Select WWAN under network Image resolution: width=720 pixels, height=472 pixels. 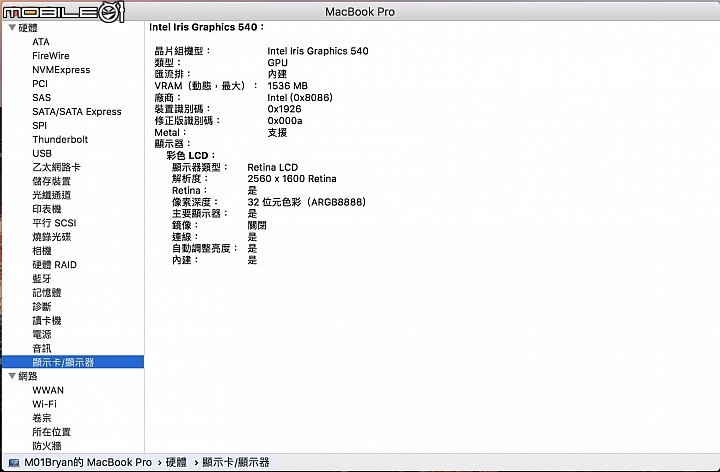click(x=48, y=390)
